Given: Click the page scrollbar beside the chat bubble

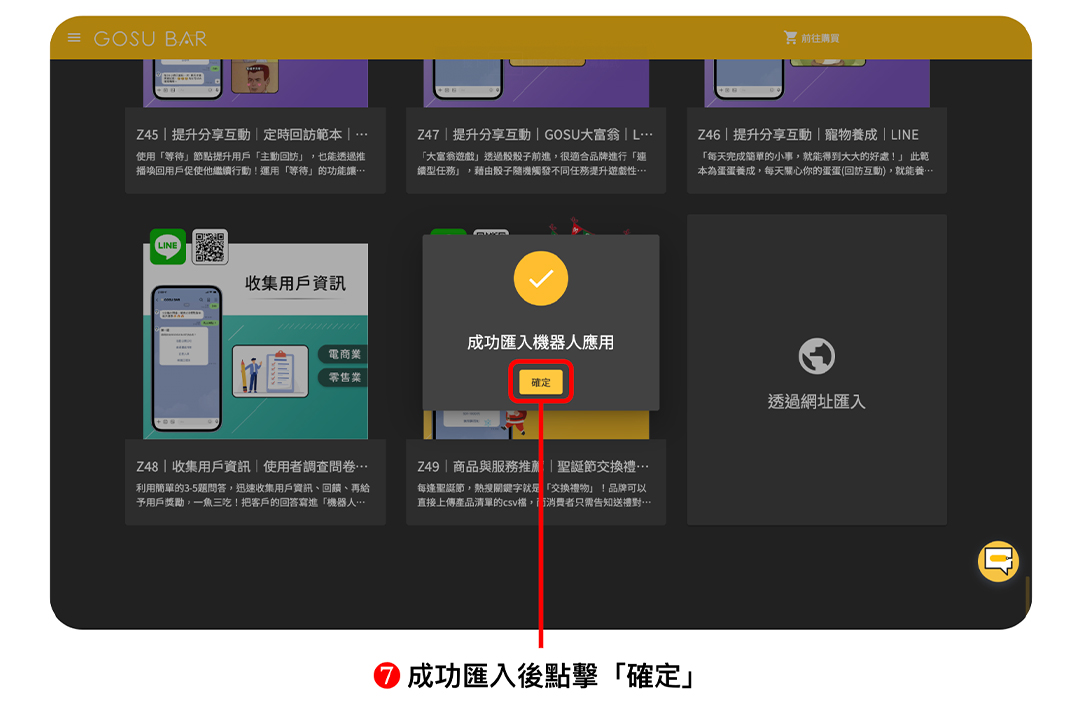Looking at the screenshot, I should point(1027,593).
